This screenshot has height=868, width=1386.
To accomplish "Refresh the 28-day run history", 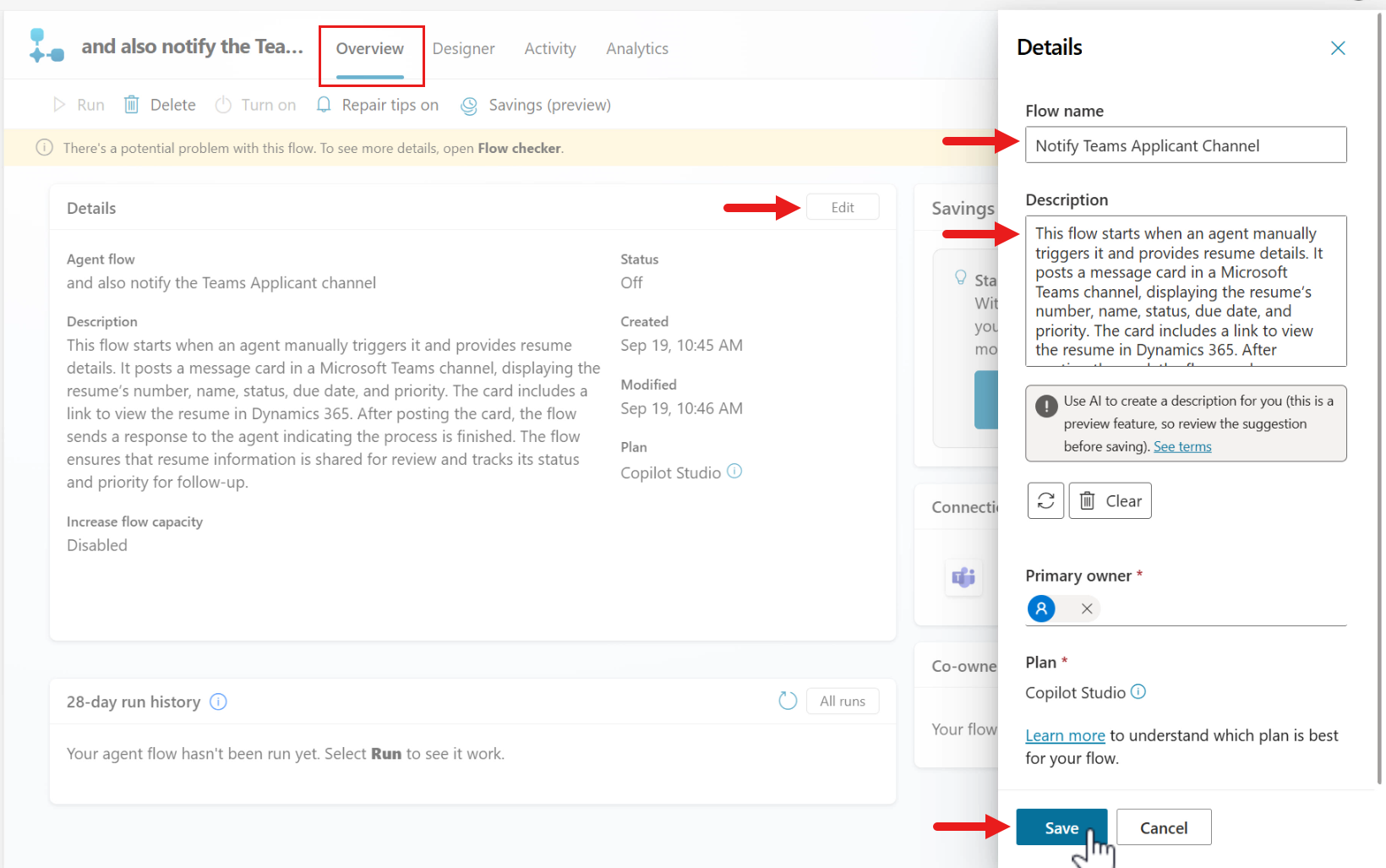I will [787, 701].
